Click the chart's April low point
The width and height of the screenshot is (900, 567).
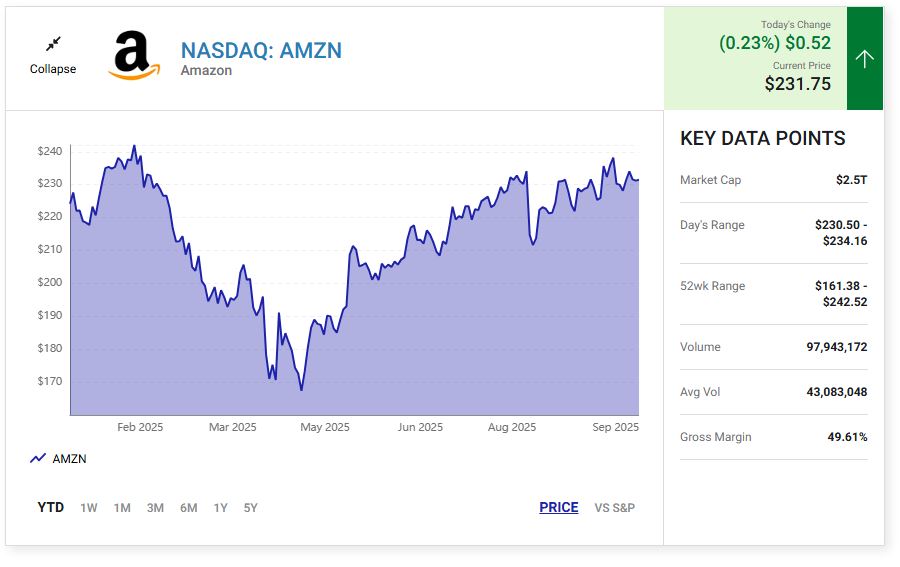click(x=301, y=389)
